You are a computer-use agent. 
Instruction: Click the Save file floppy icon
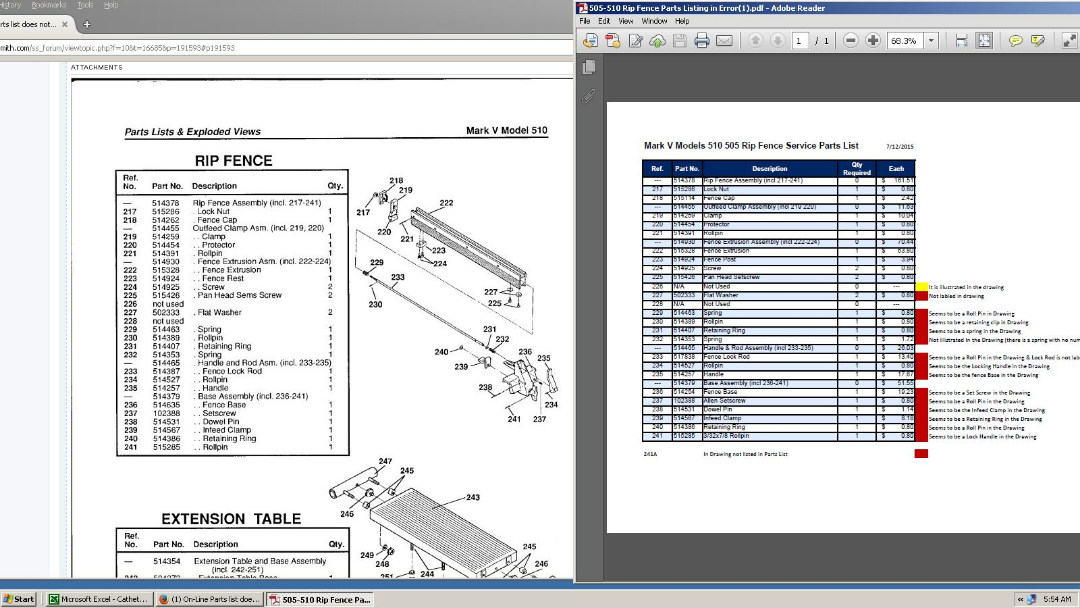pyautogui.click(x=680, y=41)
